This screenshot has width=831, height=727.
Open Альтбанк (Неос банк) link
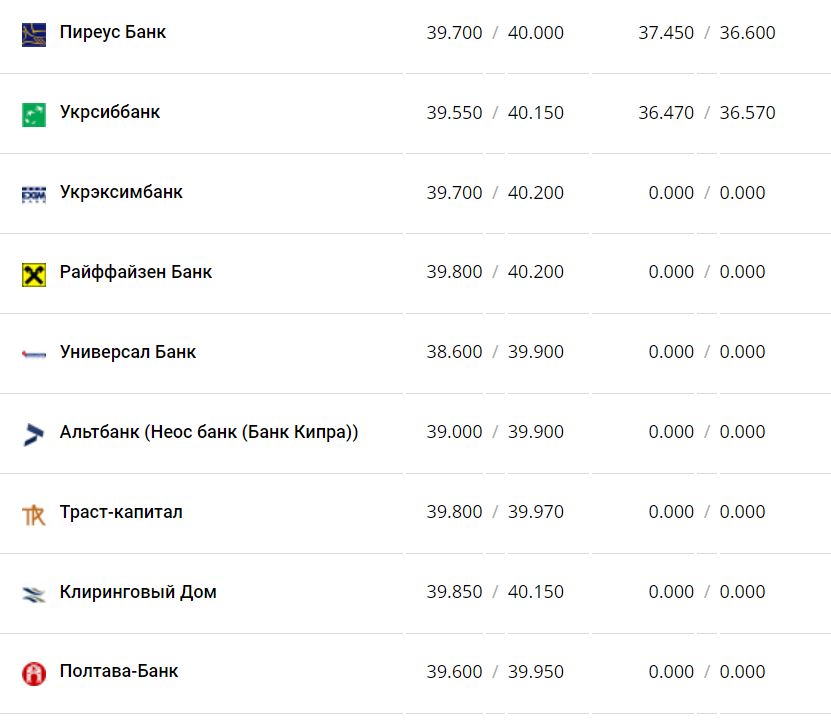(x=209, y=432)
